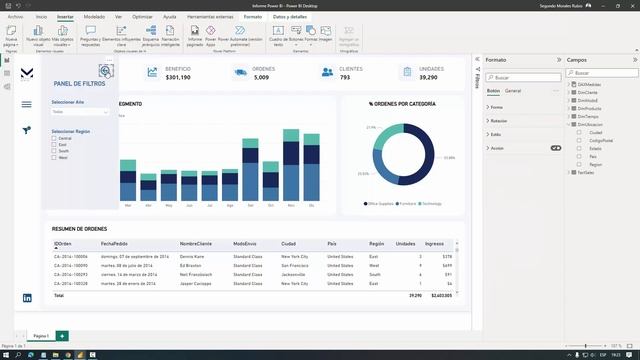Image resolution: width=640 pixels, height=360 pixels.
Task: Insert a paginated report visual
Action: (195, 36)
